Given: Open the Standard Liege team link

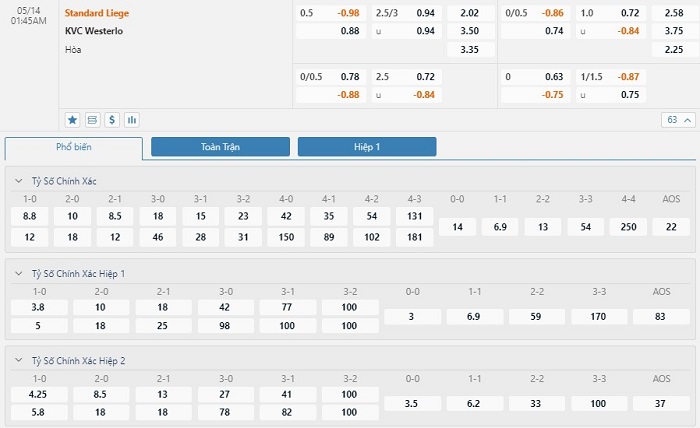Looking at the screenshot, I should [x=97, y=13].
